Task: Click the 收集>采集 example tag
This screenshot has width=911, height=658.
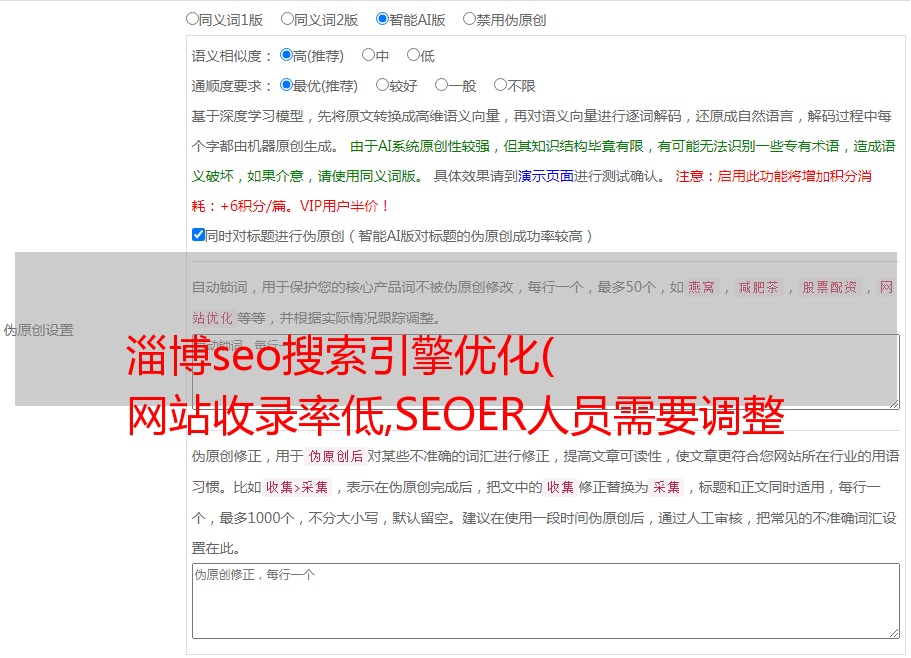Action: click(297, 487)
